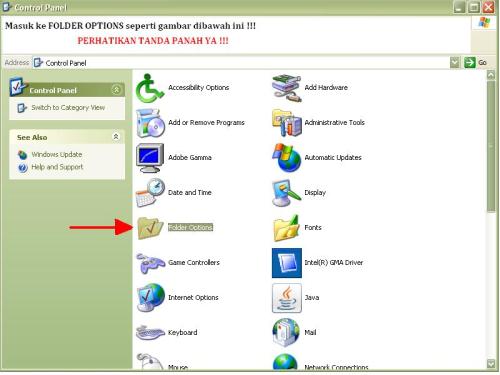Collapse the Control Panel sidebar section
500x375 pixels.
tap(116, 90)
